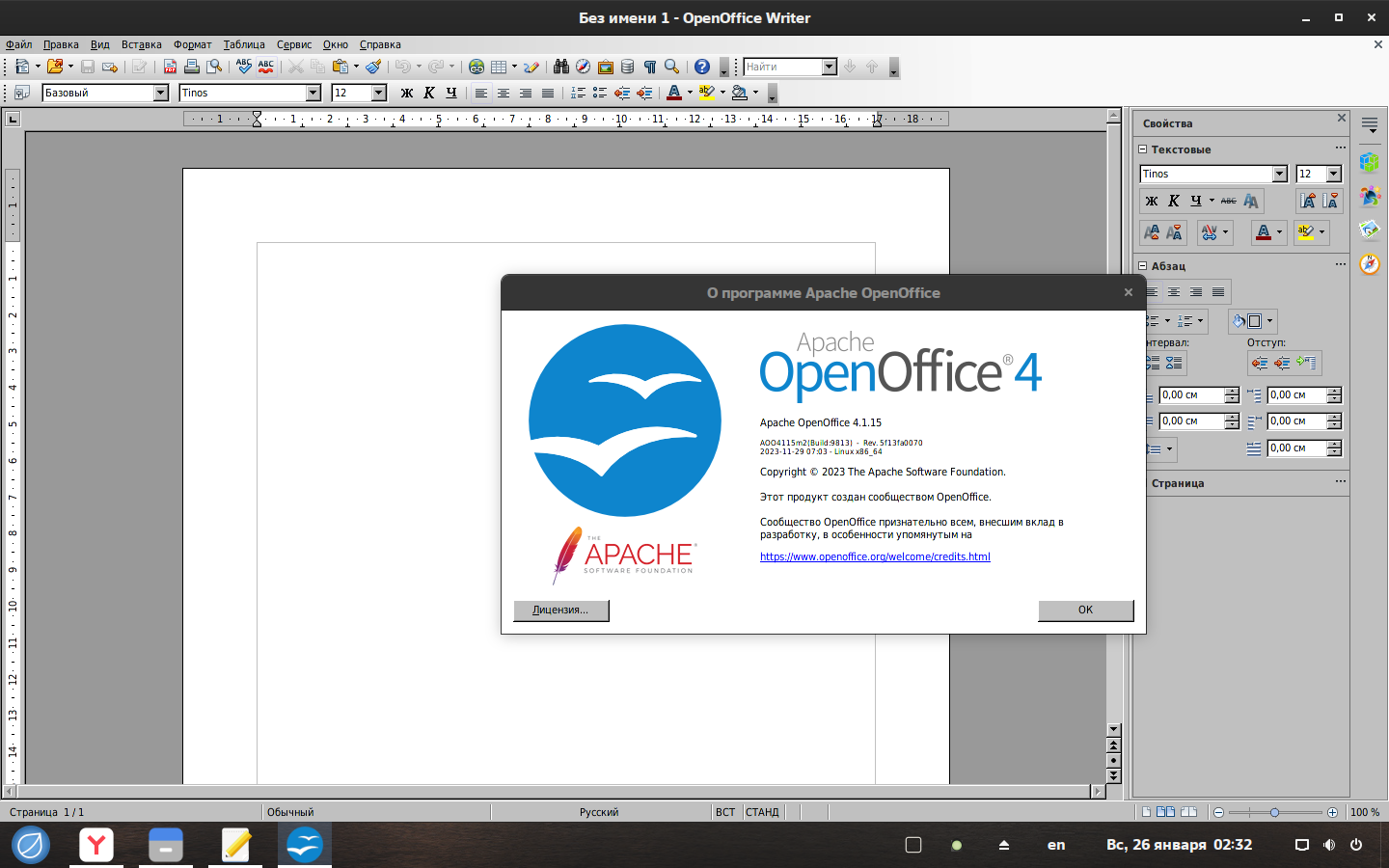Toggle Underline in the formatting toolbar
The height and width of the screenshot is (868, 1389).
451,93
